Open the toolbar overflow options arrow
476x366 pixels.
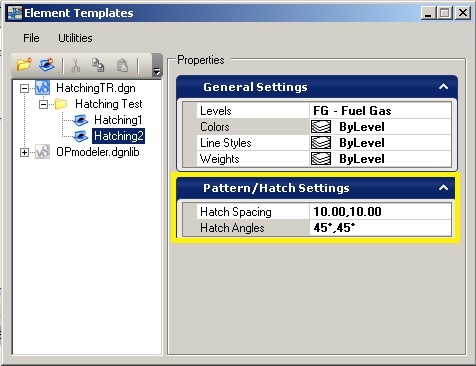pyautogui.click(x=157, y=71)
